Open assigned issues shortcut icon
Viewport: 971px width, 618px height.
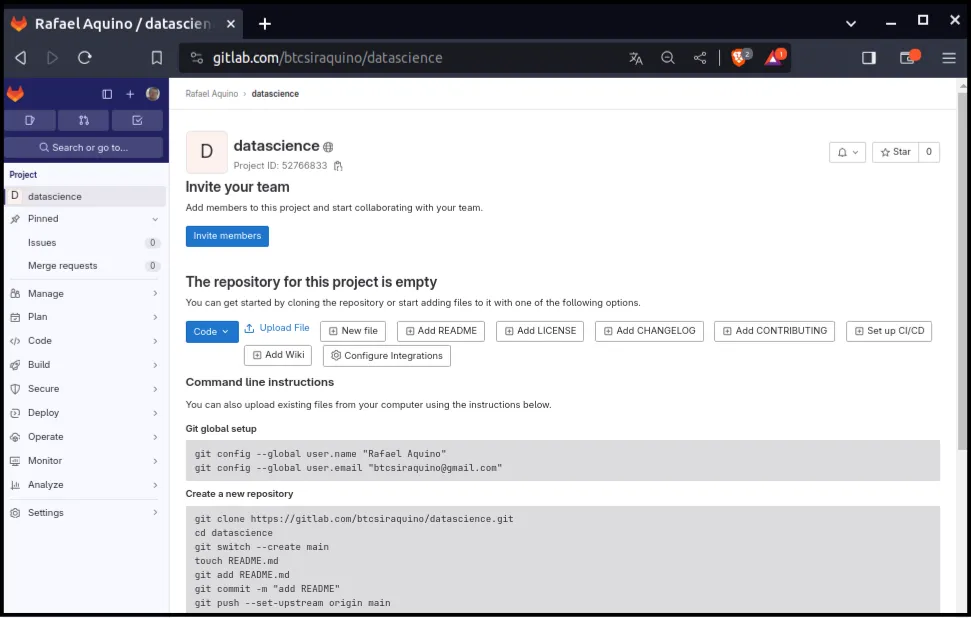(x=30, y=120)
